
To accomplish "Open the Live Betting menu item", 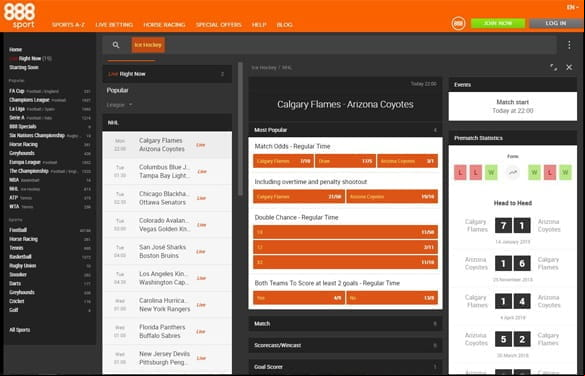I will pyautogui.click(x=114, y=25).
